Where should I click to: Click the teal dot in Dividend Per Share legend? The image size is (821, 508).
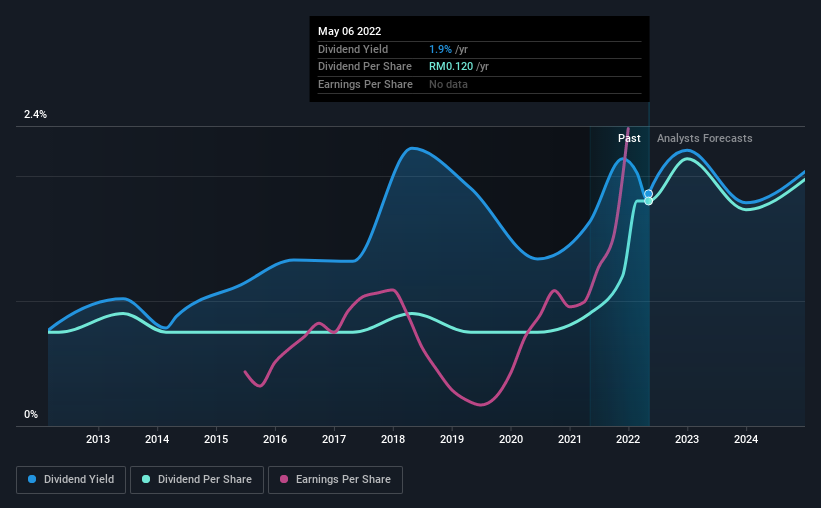tap(146, 479)
